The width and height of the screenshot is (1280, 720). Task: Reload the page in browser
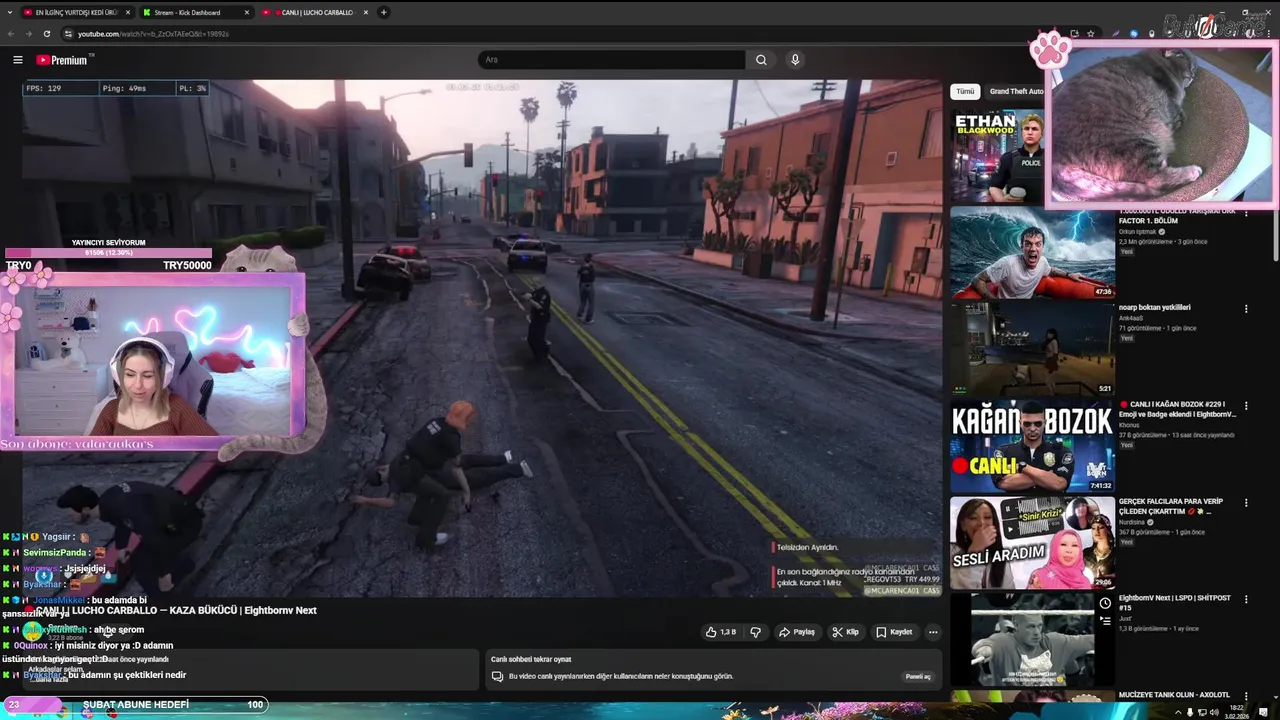coord(47,33)
